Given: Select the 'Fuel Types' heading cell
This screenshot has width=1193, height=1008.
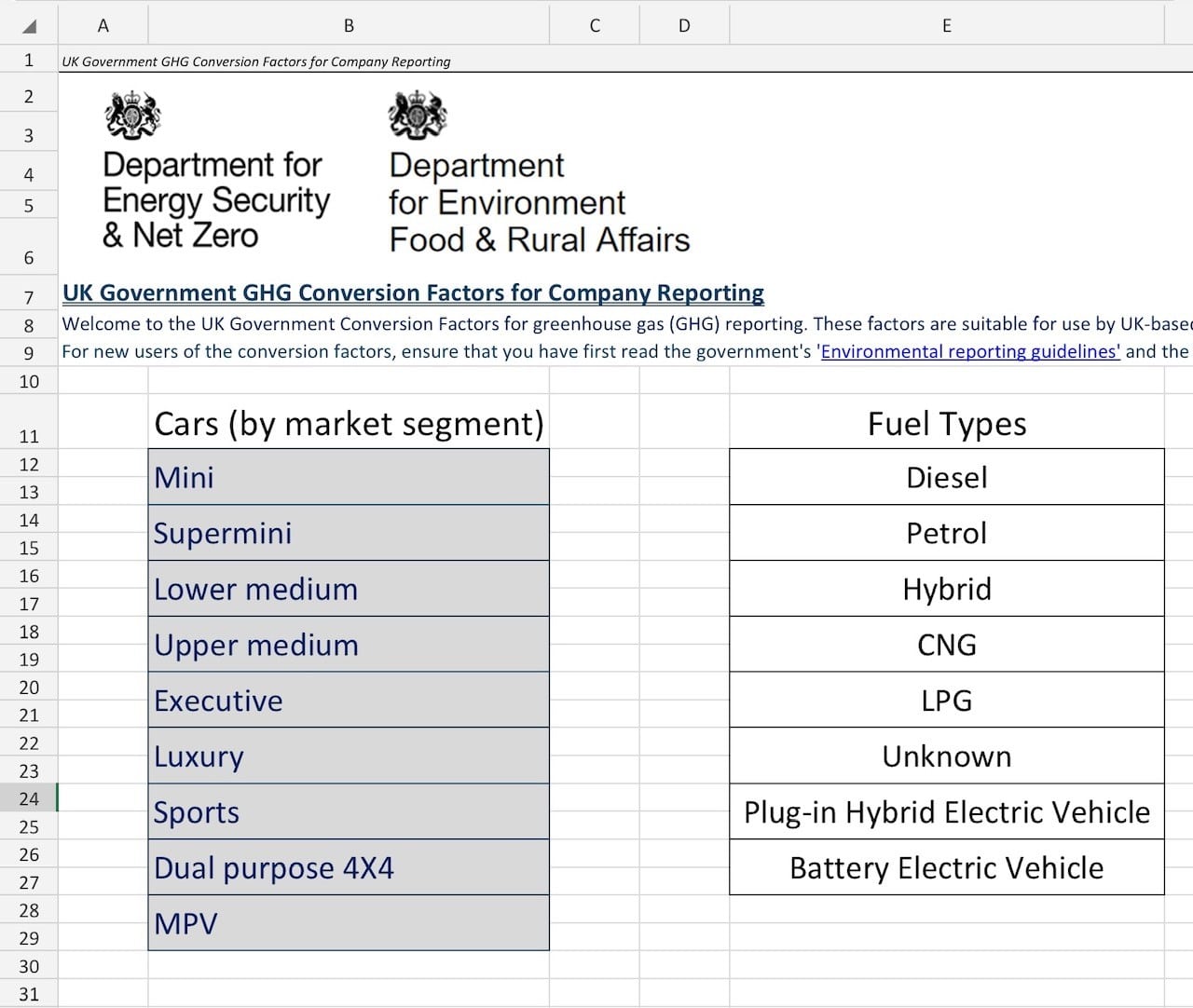Looking at the screenshot, I should [x=947, y=423].
